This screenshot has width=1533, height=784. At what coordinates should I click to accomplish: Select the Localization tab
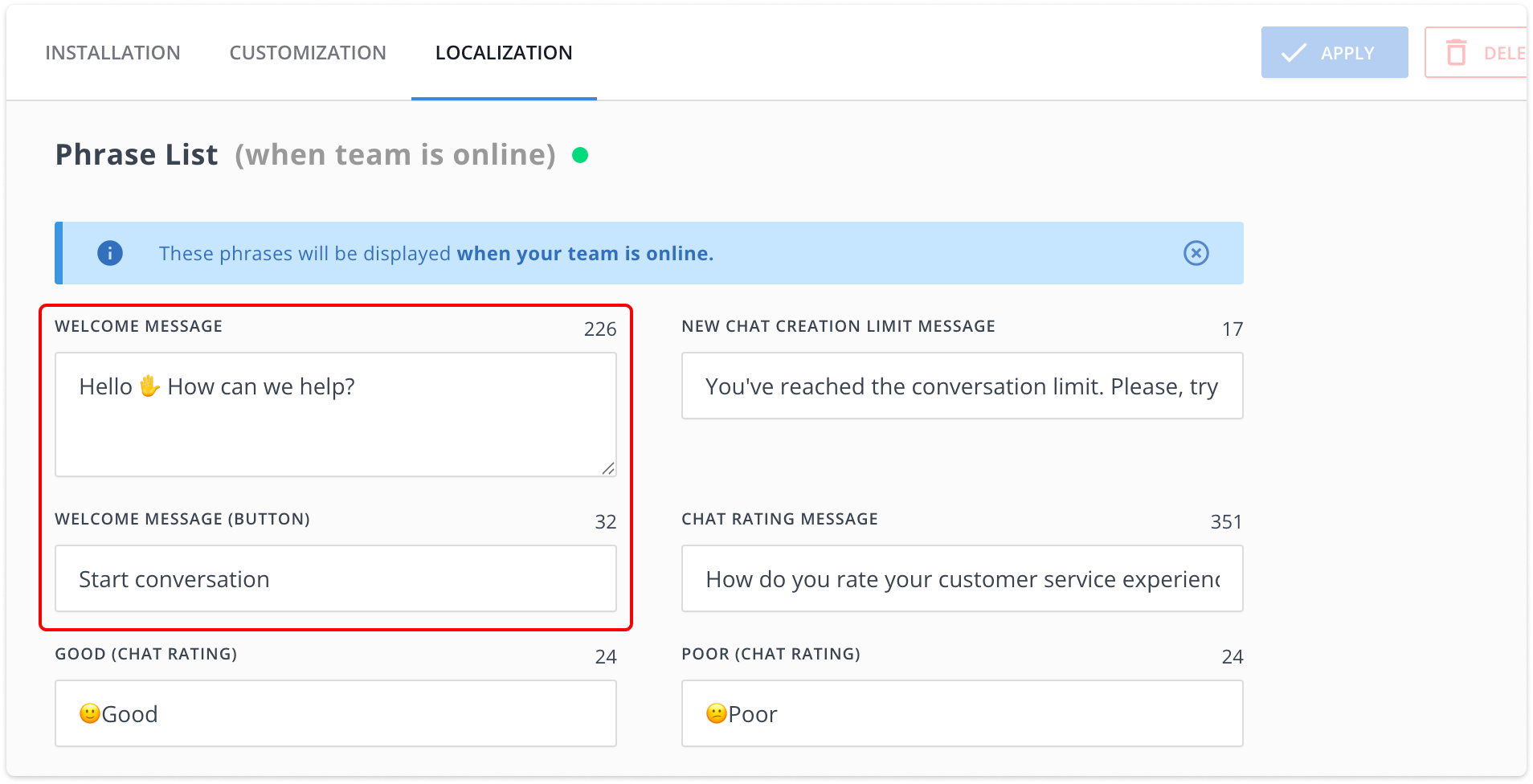pyautogui.click(x=503, y=52)
